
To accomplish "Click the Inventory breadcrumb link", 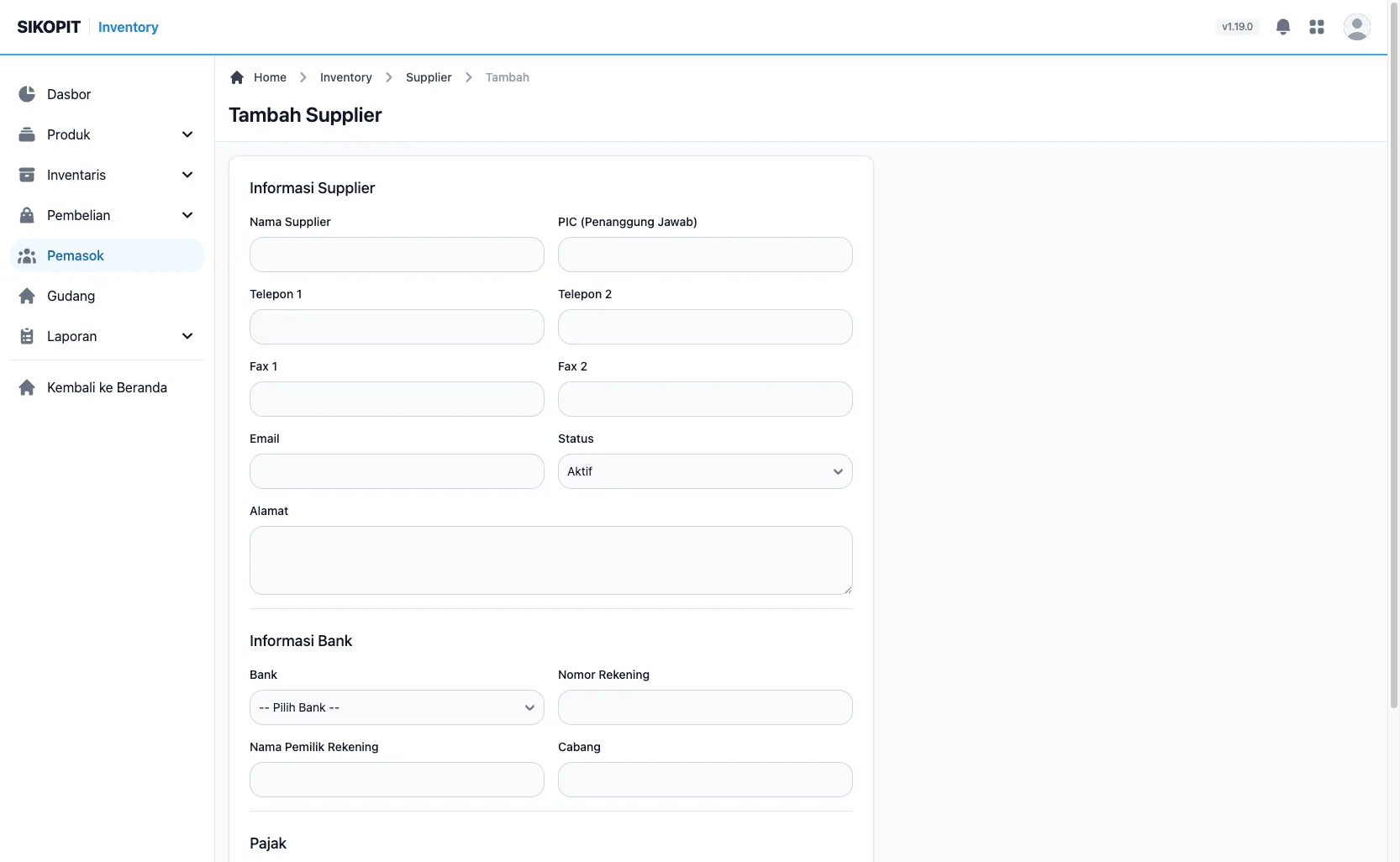I will point(345,77).
